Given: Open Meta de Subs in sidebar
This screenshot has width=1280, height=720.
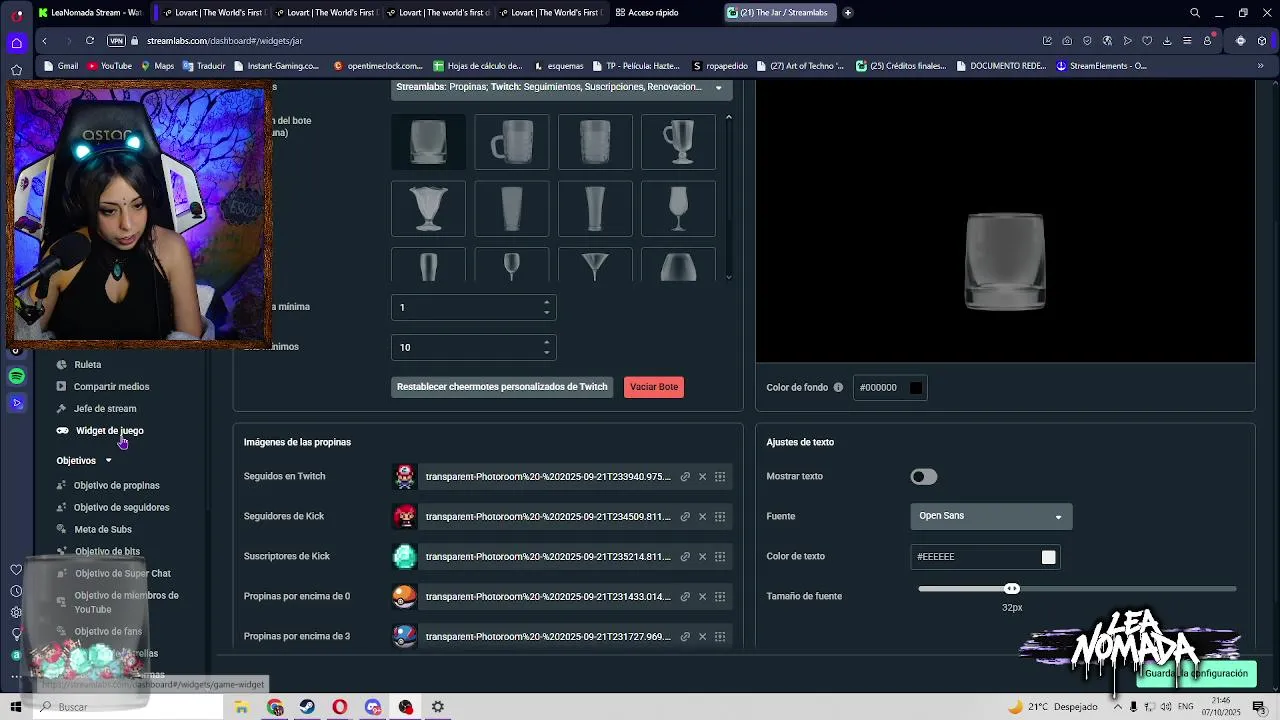Looking at the screenshot, I should [103, 530].
